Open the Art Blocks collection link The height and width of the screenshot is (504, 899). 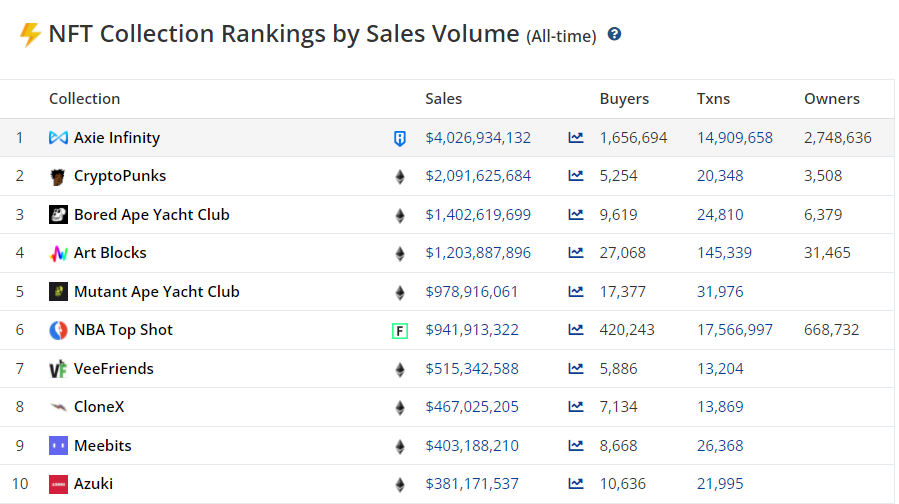pyautogui.click(x=110, y=253)
